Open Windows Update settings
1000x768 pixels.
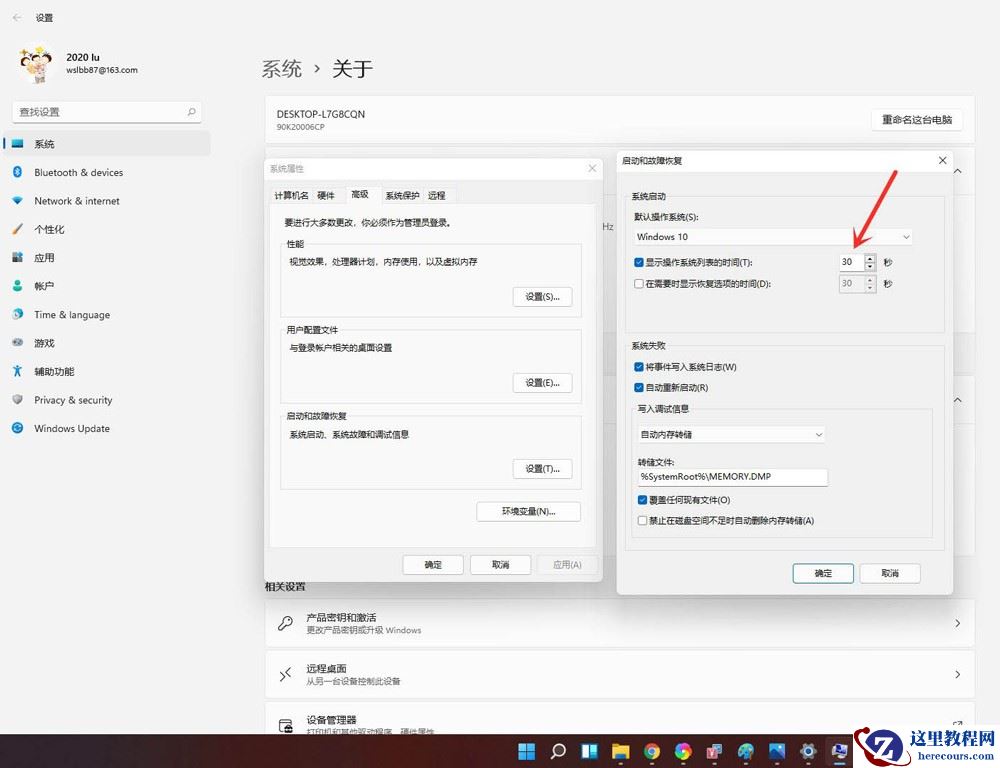click(70, 428)
